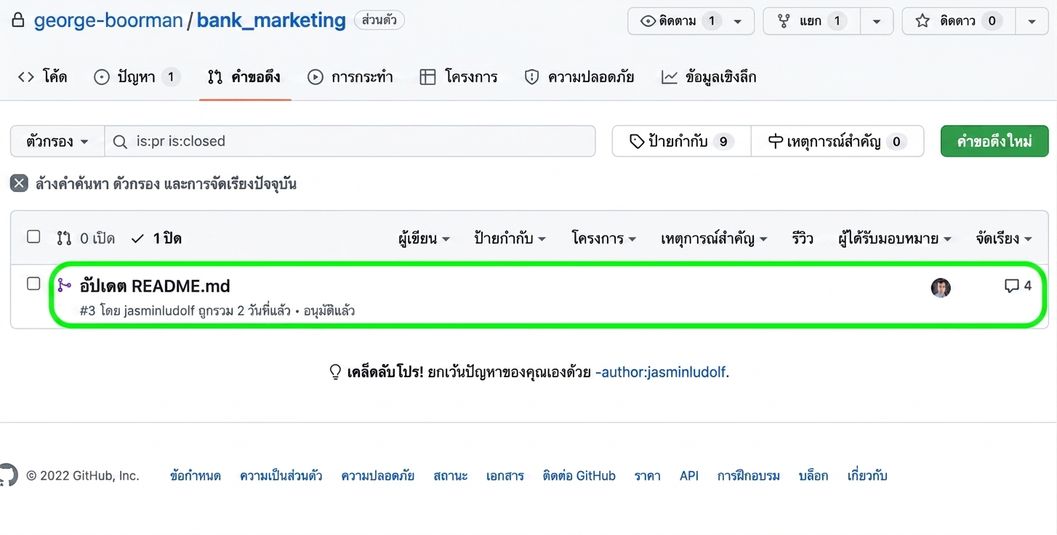Viewport: 1057px width, 535px height.
Task: Select the คำขอดึง pull requests tab
Action: (x=245, y=77)
